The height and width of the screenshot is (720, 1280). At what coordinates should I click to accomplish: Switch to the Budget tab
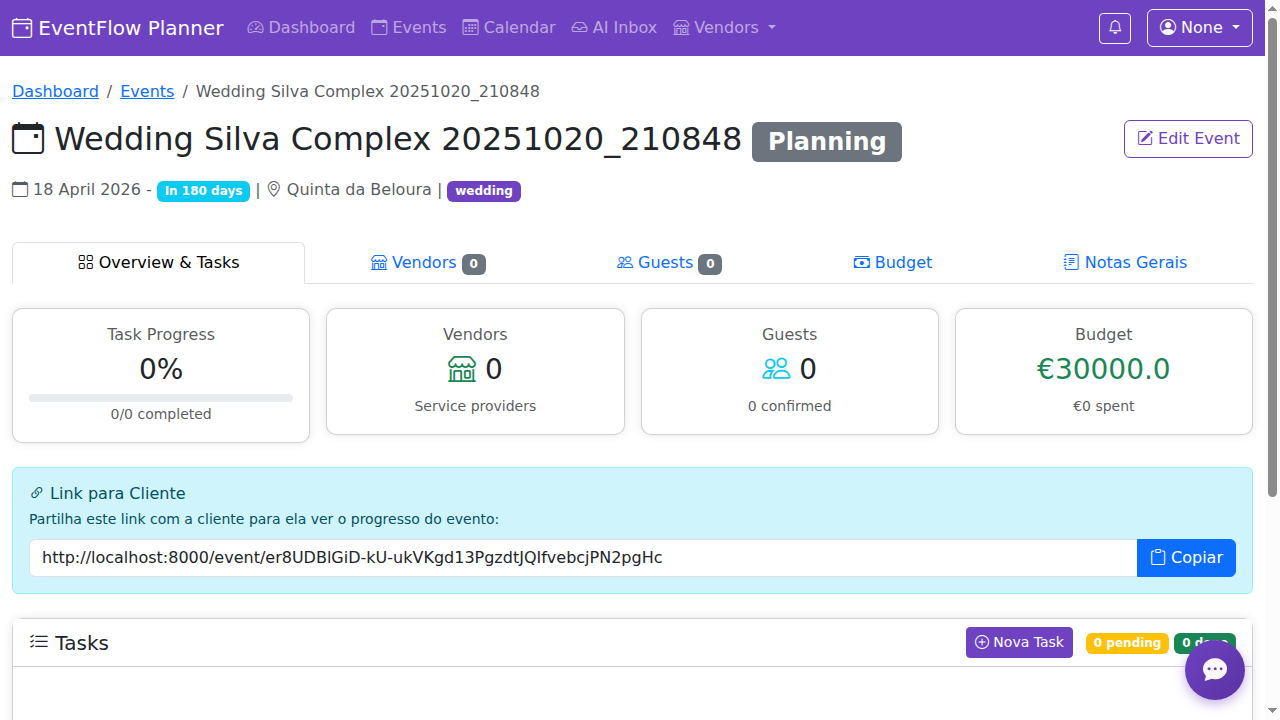coord(892,263)
